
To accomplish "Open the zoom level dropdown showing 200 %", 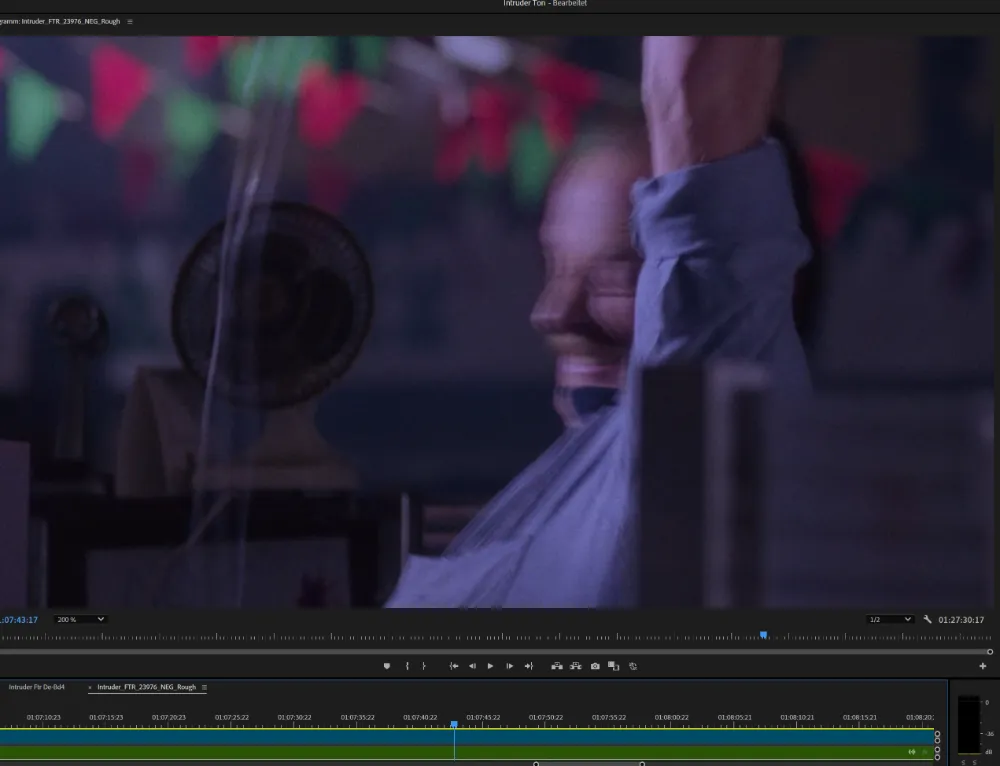I will pyautogui.click(x=80, y=620).
